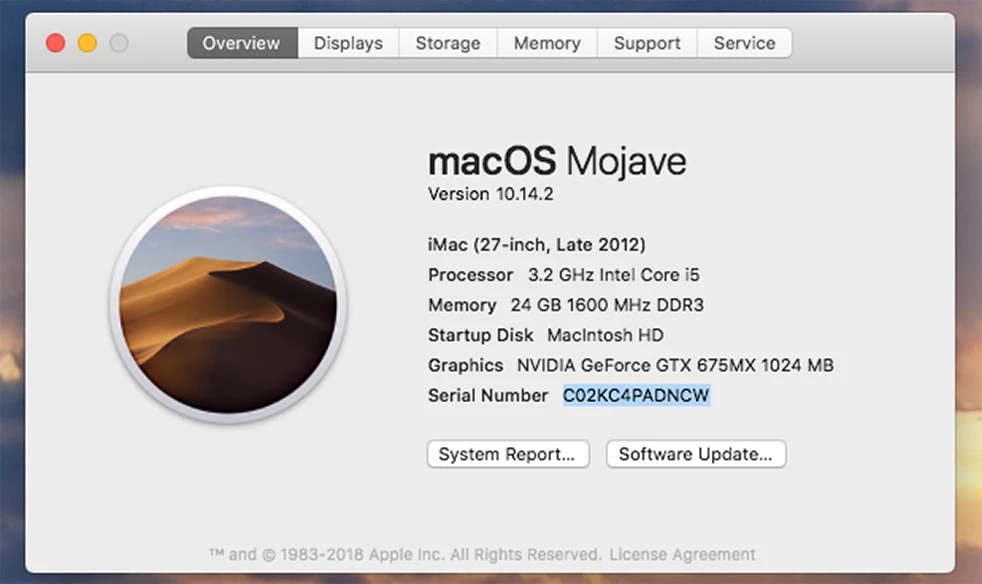This screenshot has width=982, height=584.
Task: Open the Overview tab
Action: pyautogui.click(x=242, y=43)
